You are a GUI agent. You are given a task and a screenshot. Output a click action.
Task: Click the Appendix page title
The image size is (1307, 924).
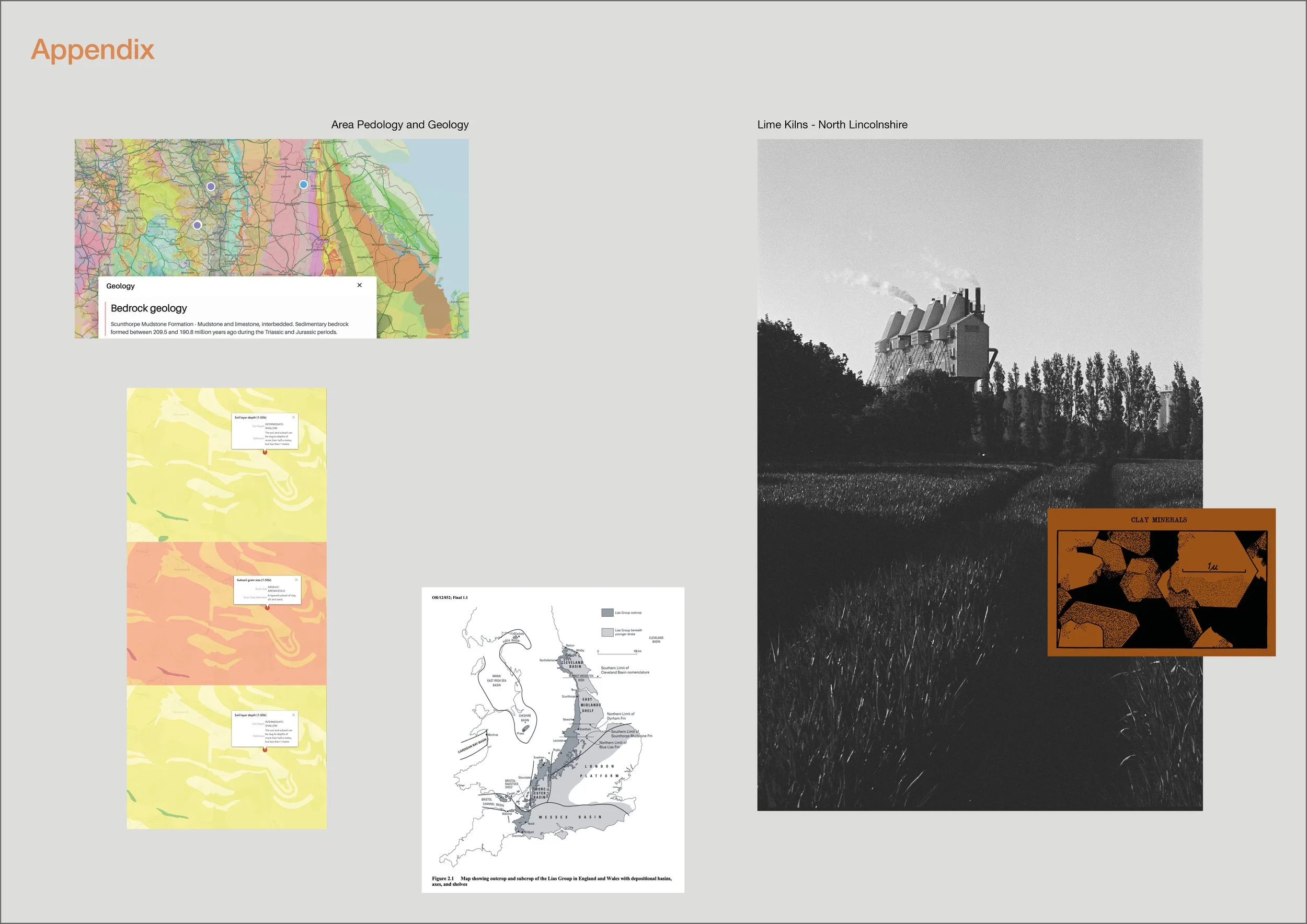point(93,50)
